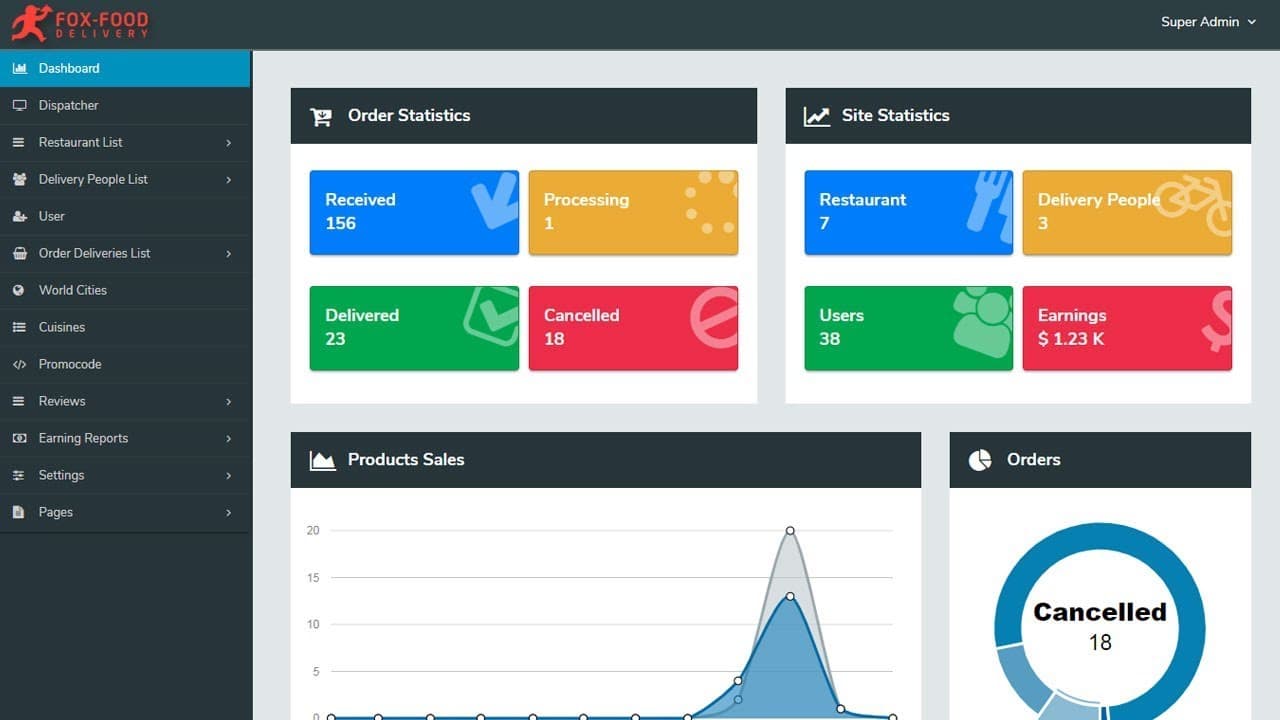Image resolution: width=1280 pixels, height=720 pixels.
Task: Expand the Settings submenu chevron
Action: [228, 476]
